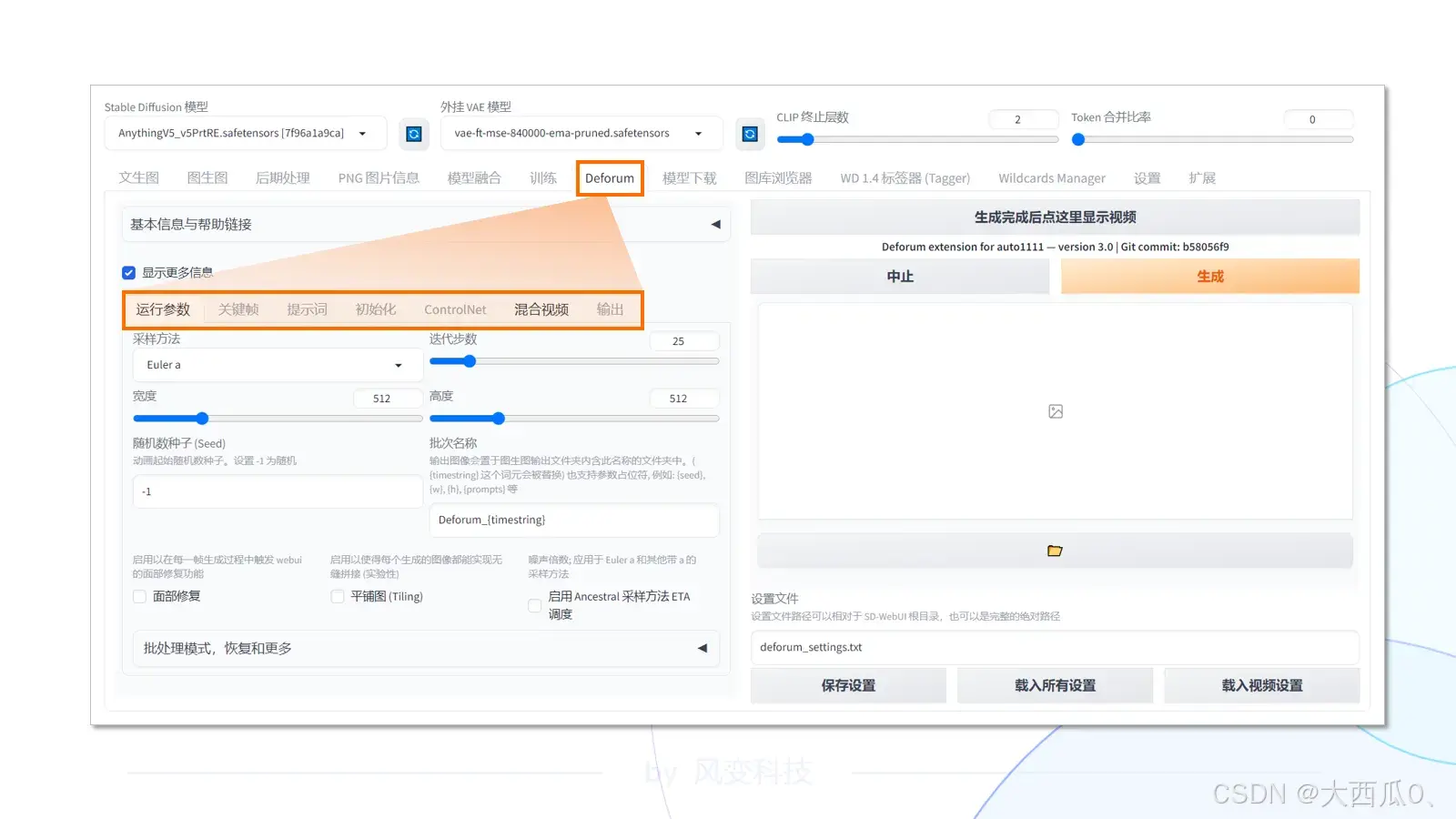Adjust the Token 合并比率 slider
This screenshot has height=819, width=1456.
click(1212, 140)
